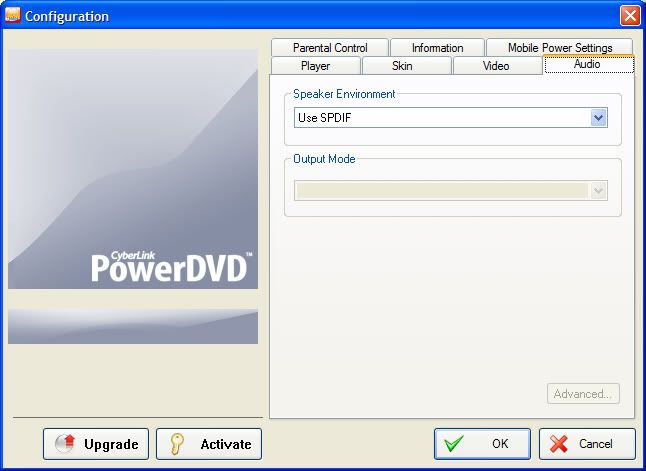Switch to the Video tab
646x471 pixels.
point(497,66)
